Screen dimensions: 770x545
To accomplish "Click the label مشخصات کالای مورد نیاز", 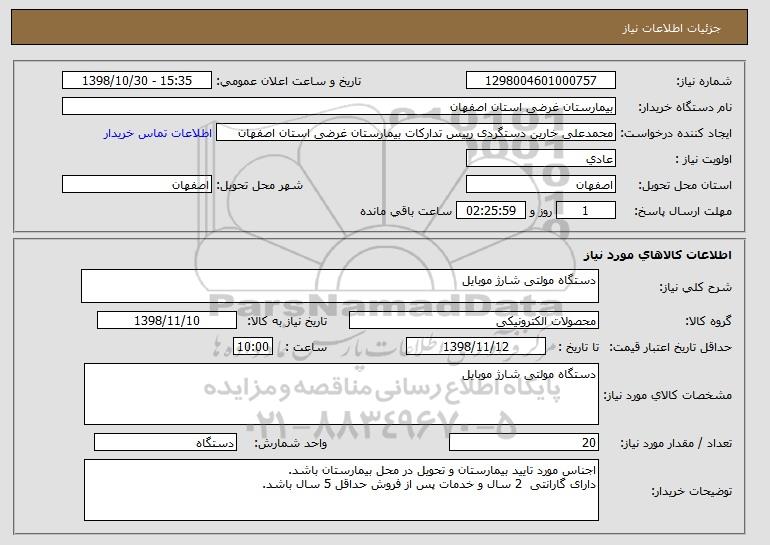I will 667,395.
